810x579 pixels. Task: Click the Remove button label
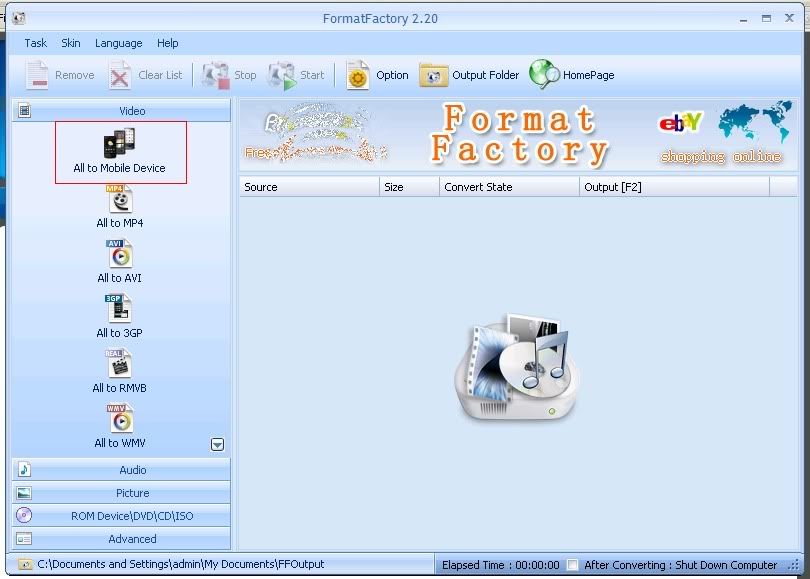(75, 75)
